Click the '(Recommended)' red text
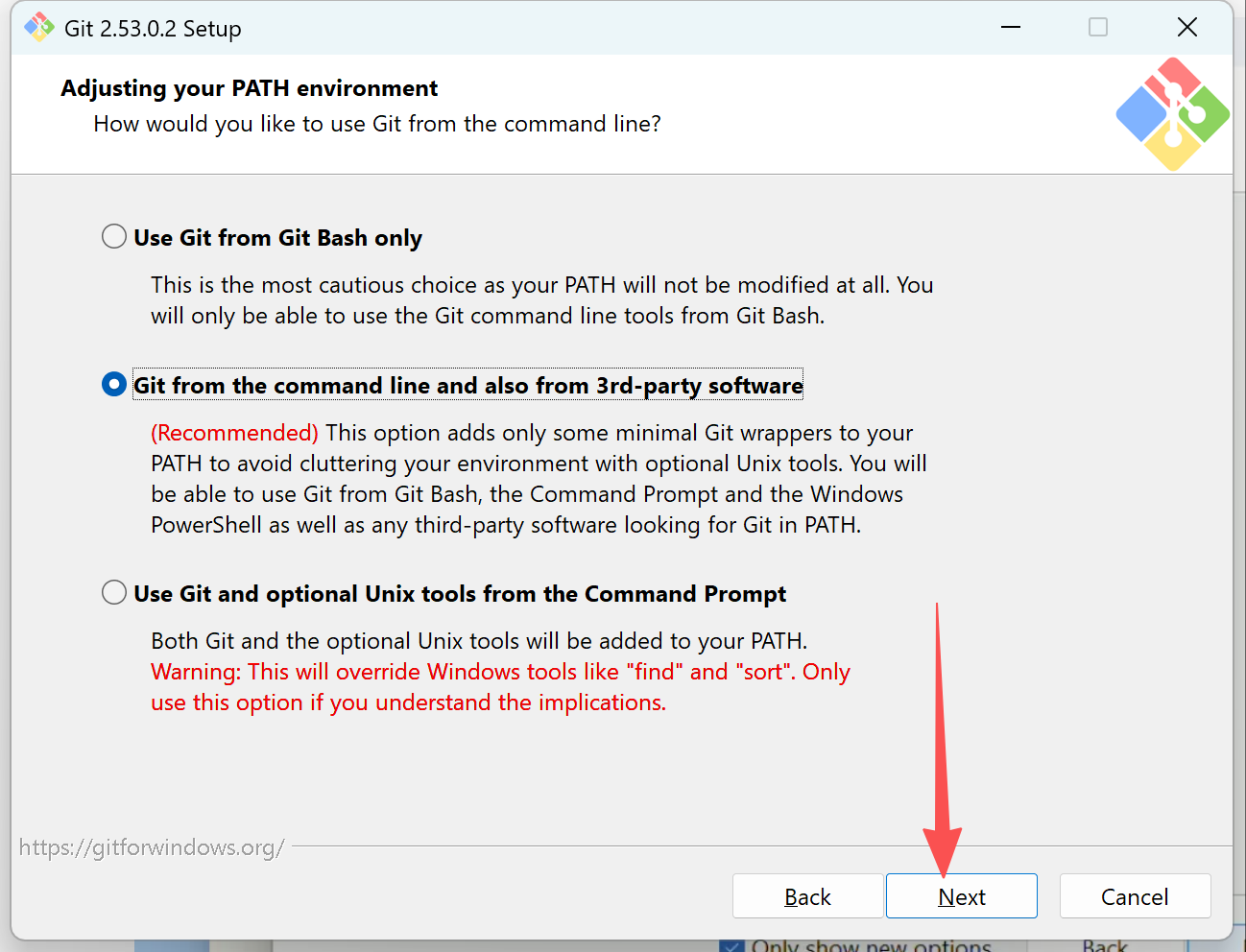1246x952 pixels. pos(234,433)
